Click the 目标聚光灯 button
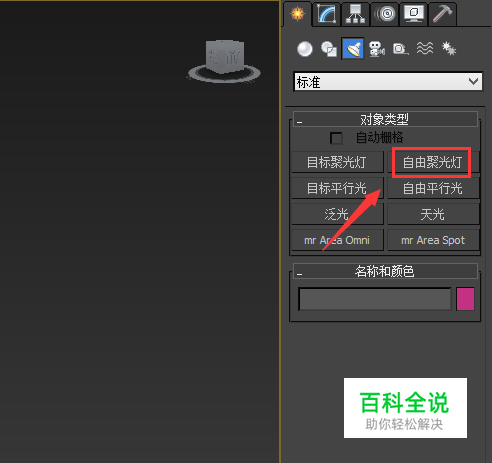 (x=337, y=162)
